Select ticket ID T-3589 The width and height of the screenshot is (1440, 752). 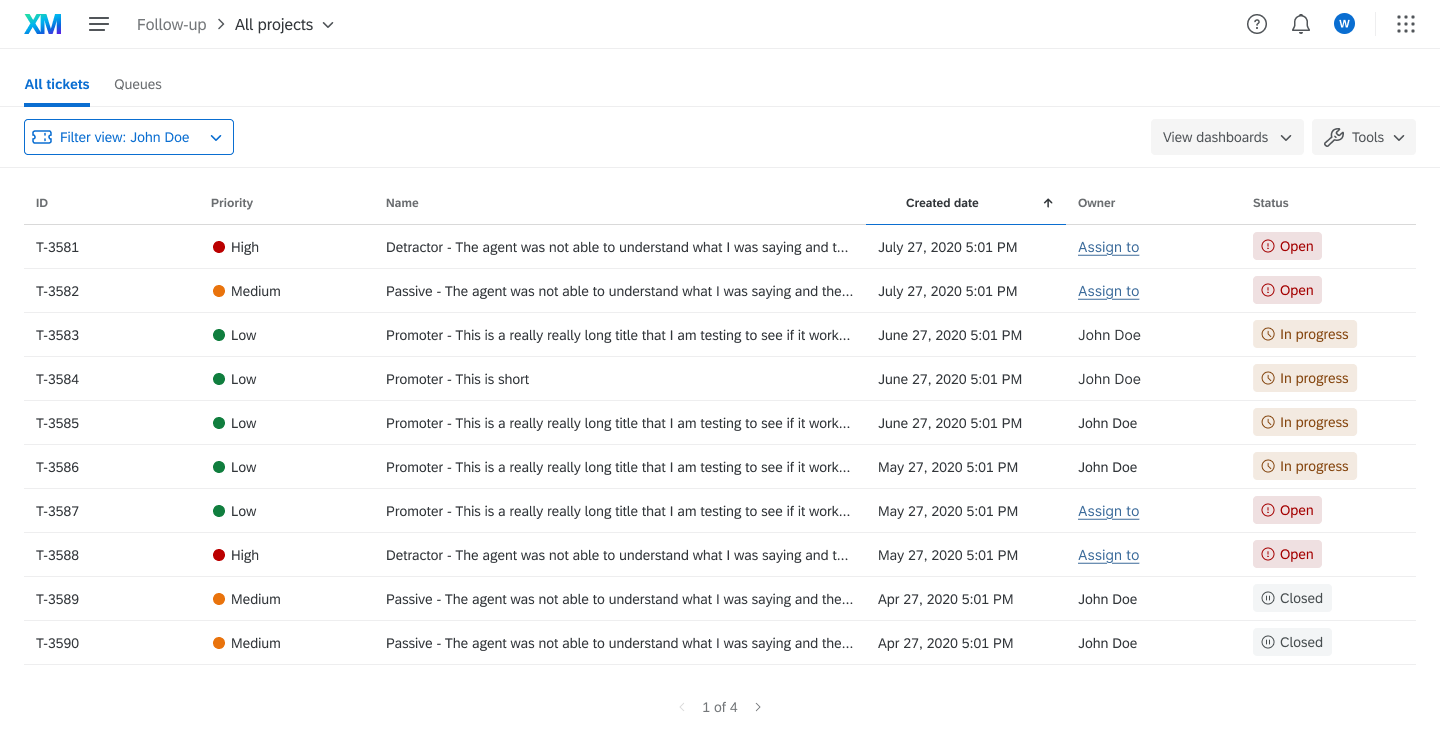[x=57, y=599]
